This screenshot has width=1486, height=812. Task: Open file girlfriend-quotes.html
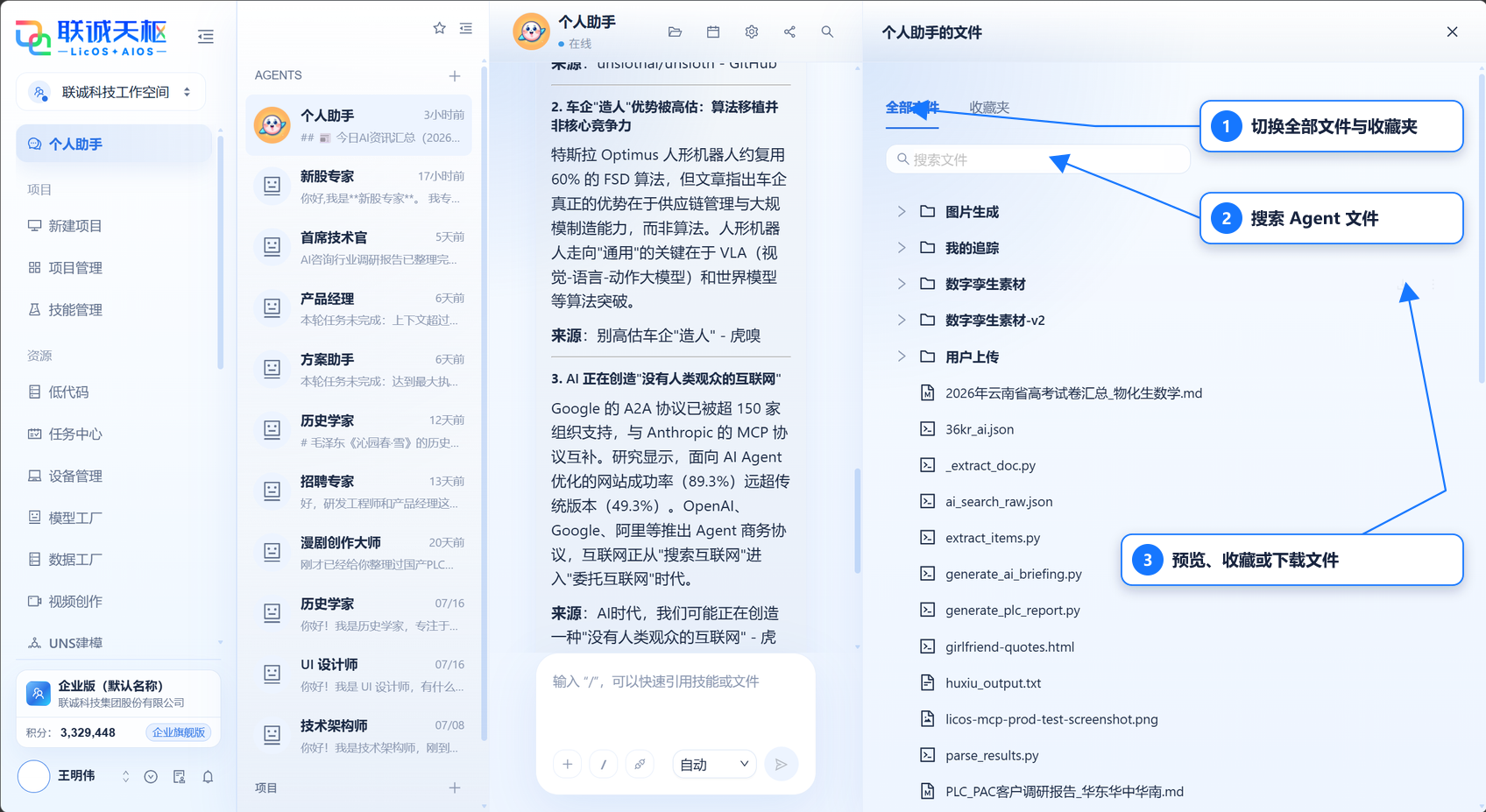point(1009,646)
